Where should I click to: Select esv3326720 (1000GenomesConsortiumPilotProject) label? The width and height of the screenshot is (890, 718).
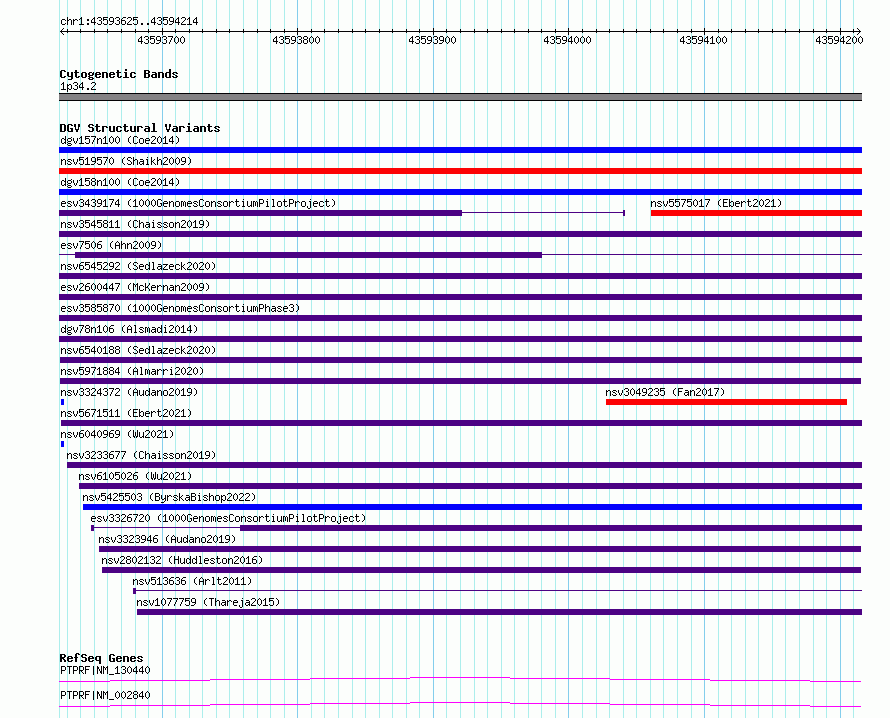click(x=228, y=518)
